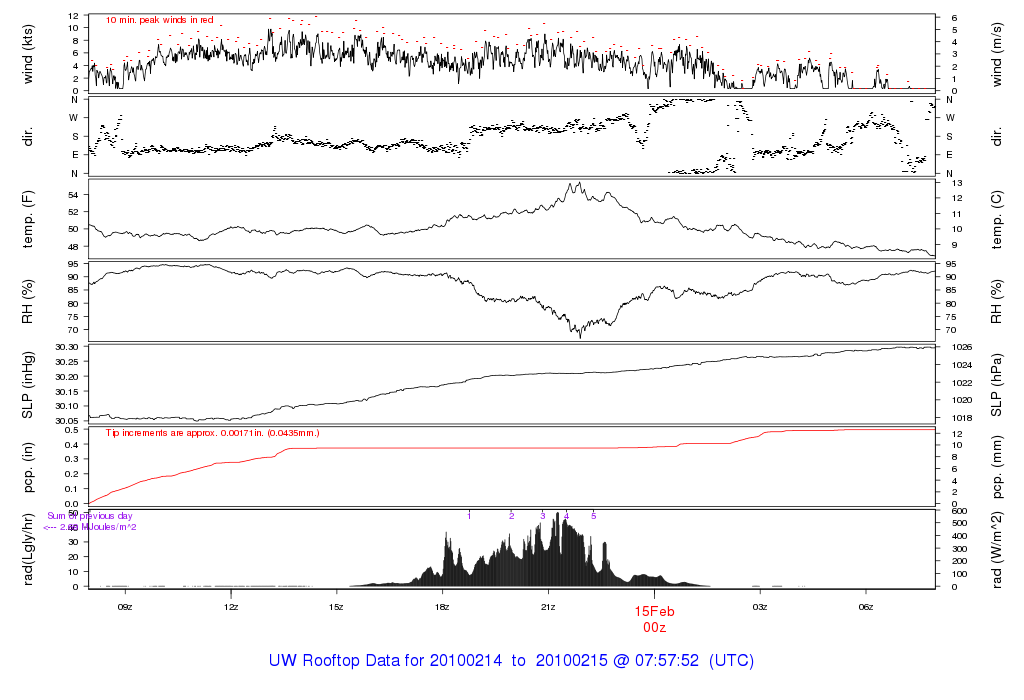Click the '1022' tick on the hPa axis
The height and width of the screenshot is (700, 1024).
[x=963, y=383]
